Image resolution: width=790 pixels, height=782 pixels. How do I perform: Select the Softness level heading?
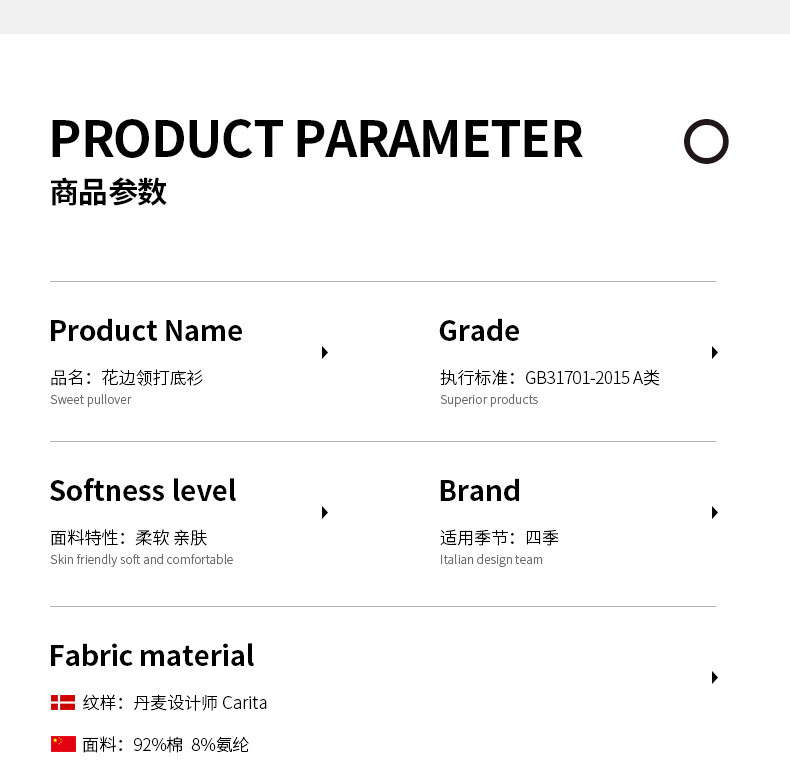point(143,491)
